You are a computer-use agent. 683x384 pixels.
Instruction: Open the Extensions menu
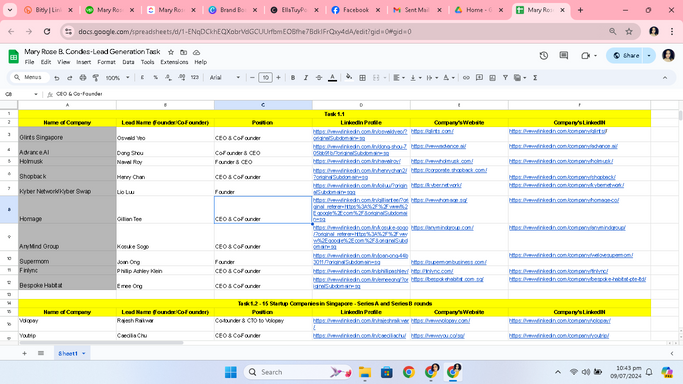pyautogui.click(x=174, y=62)
